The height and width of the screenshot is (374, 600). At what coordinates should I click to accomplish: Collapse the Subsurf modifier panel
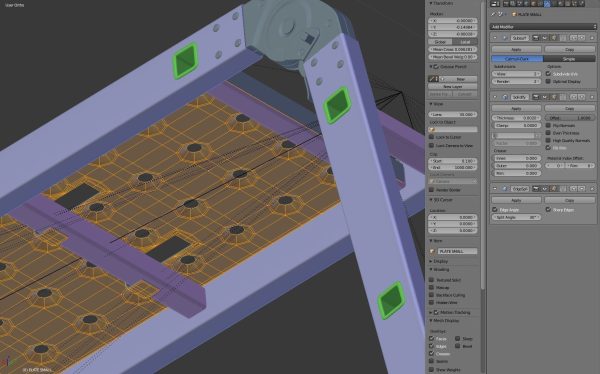tap(495, 38)
